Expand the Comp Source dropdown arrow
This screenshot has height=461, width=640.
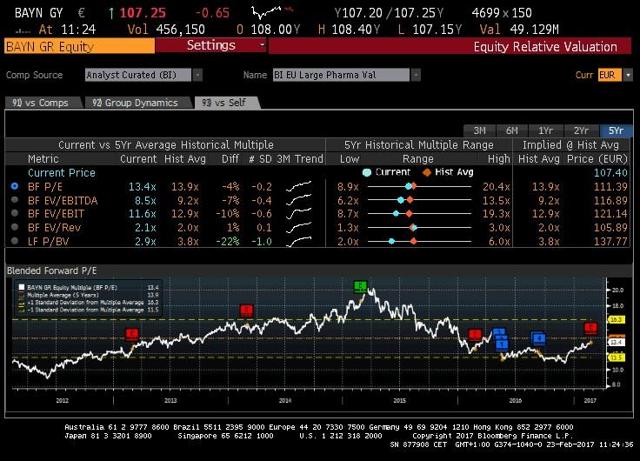tap(198, 75)
